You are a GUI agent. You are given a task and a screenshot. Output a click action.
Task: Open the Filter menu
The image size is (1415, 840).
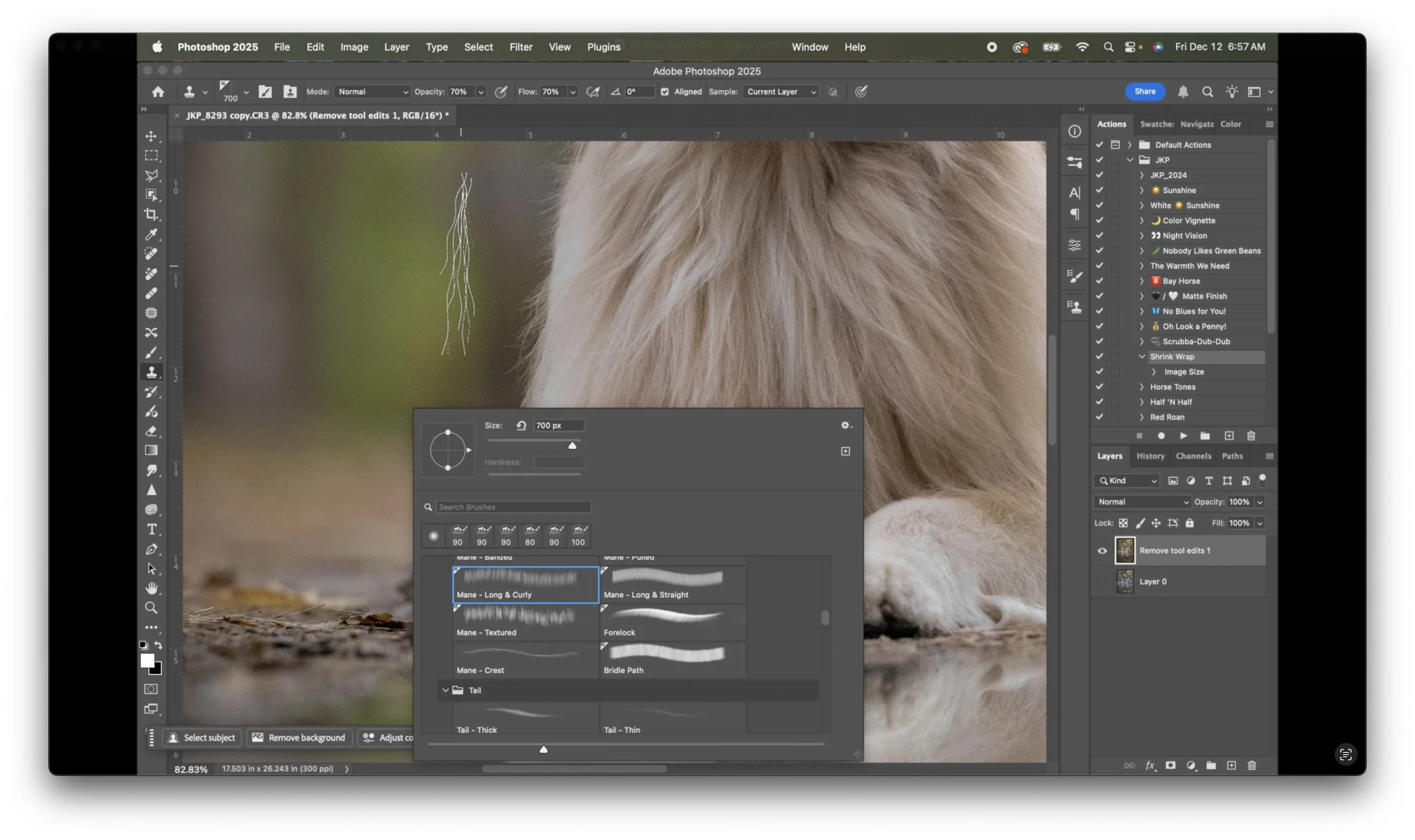pyautogui.click(x=520, y=47)
